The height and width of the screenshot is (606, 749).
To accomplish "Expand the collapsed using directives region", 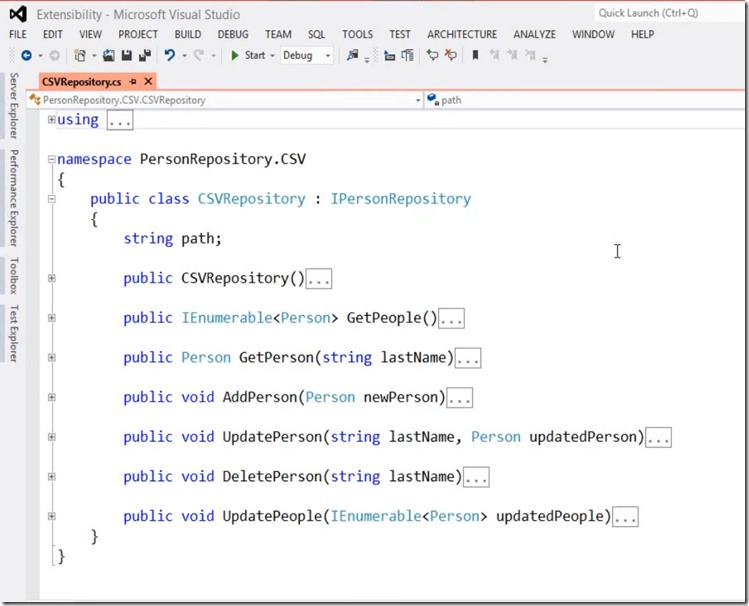I will (52, 119).
